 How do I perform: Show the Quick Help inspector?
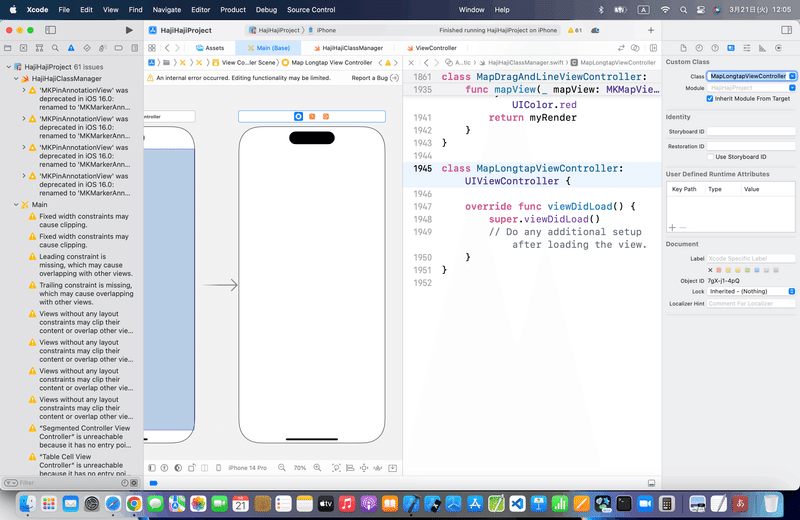click(715, 48)
